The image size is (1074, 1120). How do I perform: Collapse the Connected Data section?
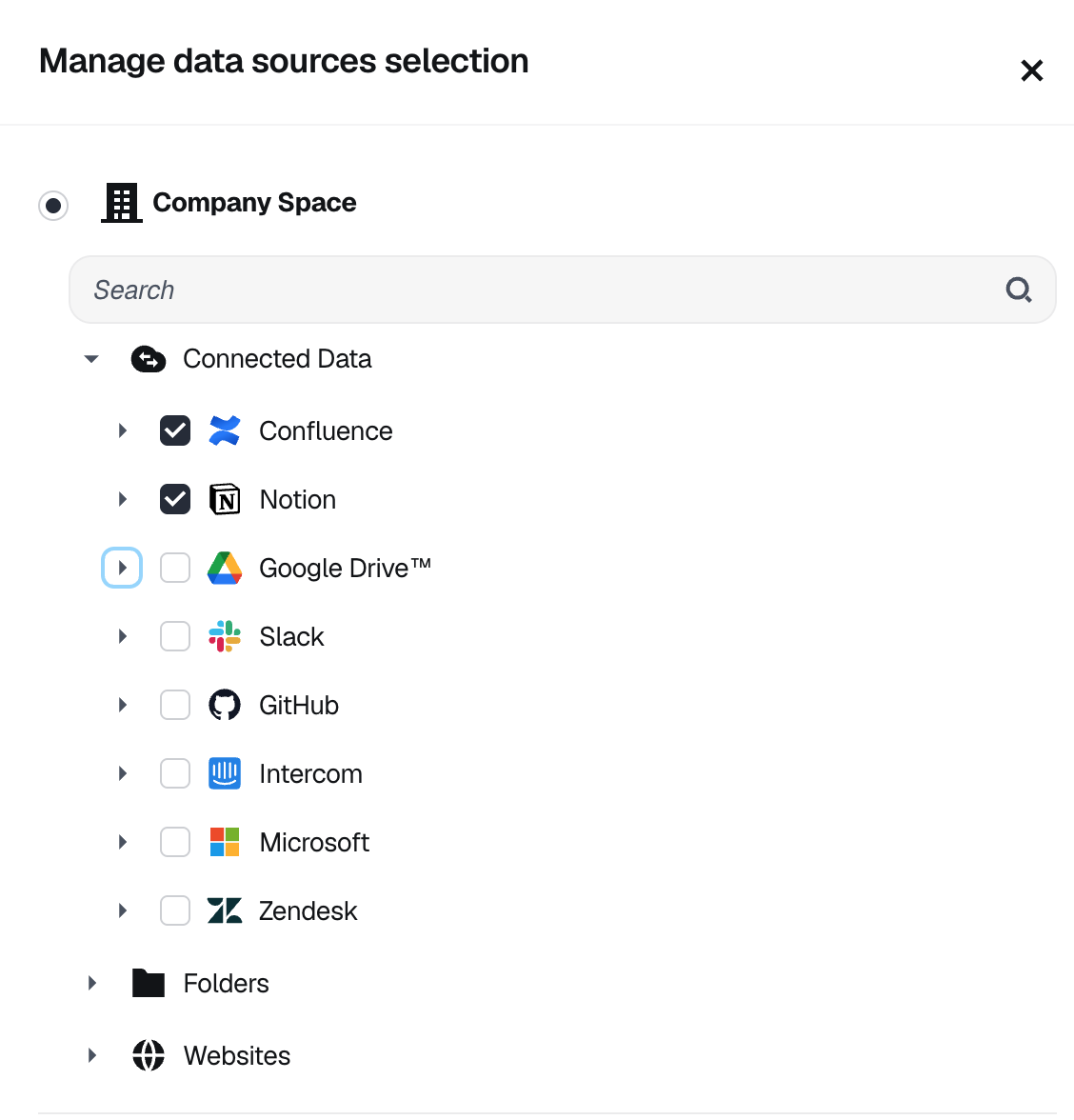click(91, 359)
